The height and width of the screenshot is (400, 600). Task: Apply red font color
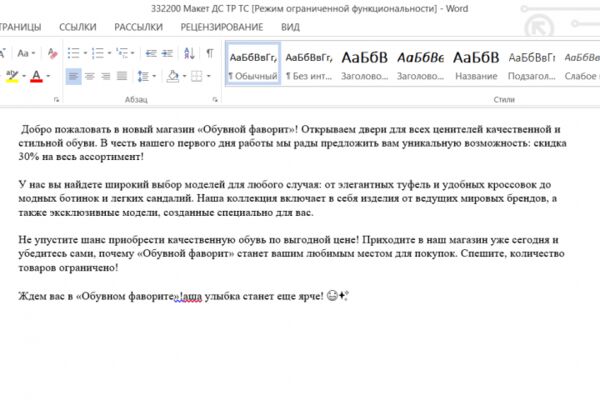pyautogui.click(x=36, y=76)
